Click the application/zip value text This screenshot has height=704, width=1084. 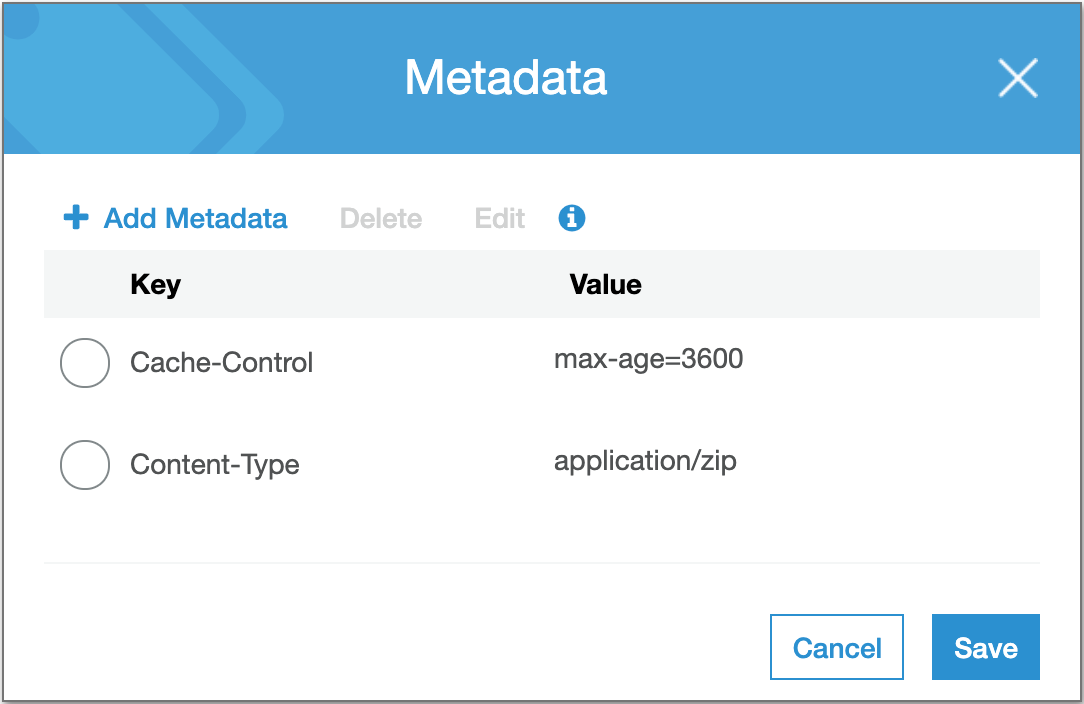[645, 461]
